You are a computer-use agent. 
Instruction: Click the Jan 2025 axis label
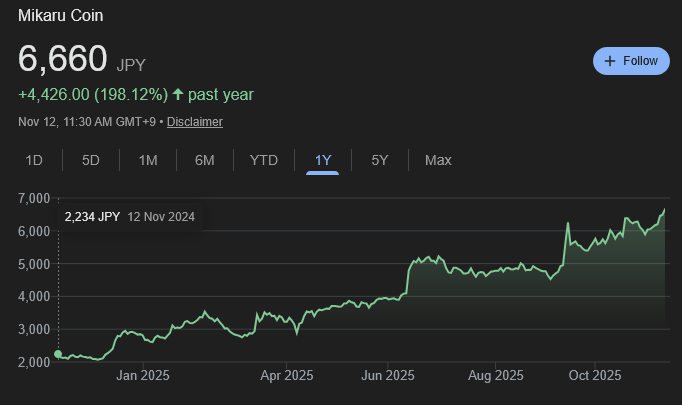point(143,375)
